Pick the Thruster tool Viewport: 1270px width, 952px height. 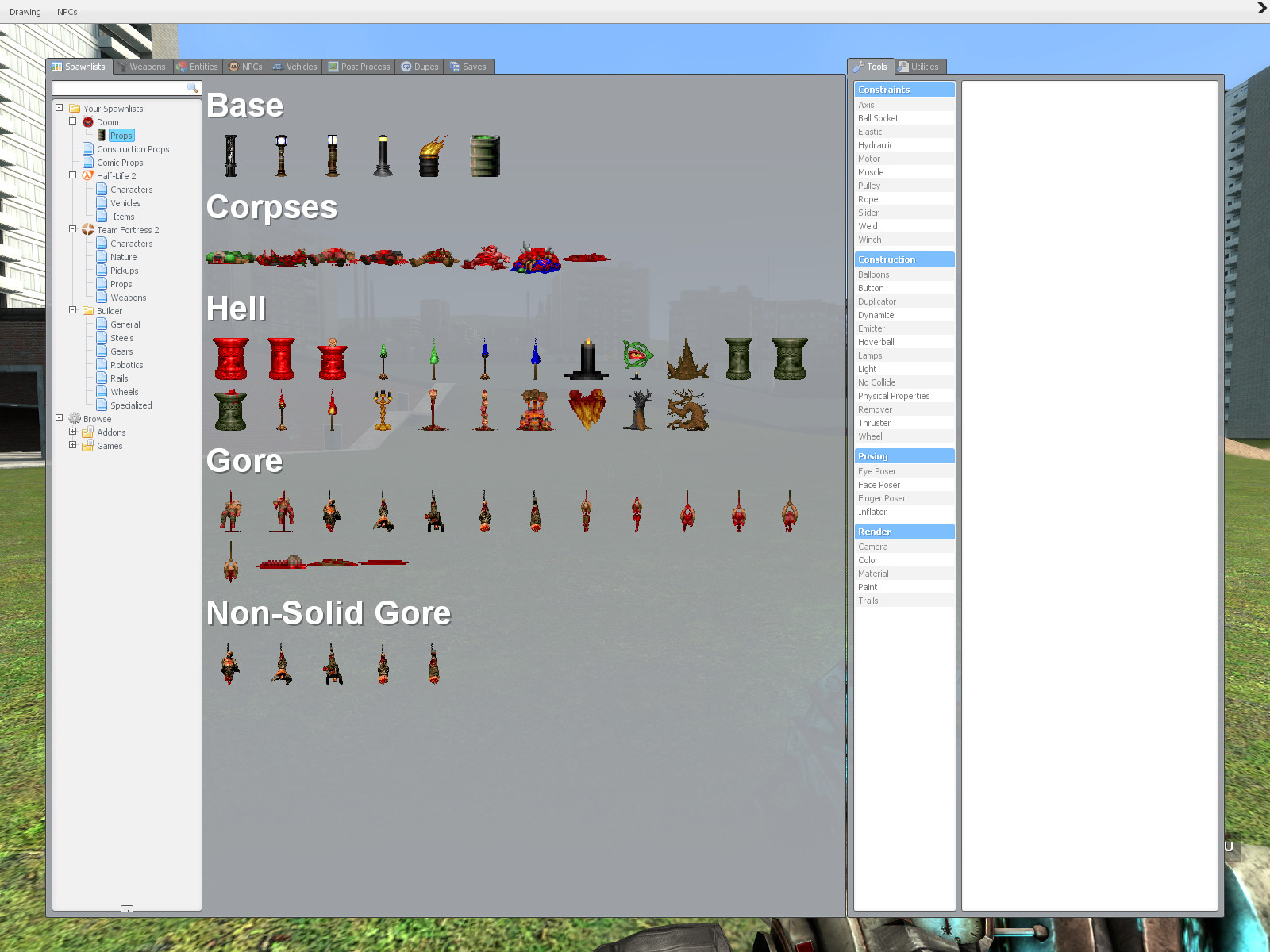pyautogui.click(x=904, y=423)
